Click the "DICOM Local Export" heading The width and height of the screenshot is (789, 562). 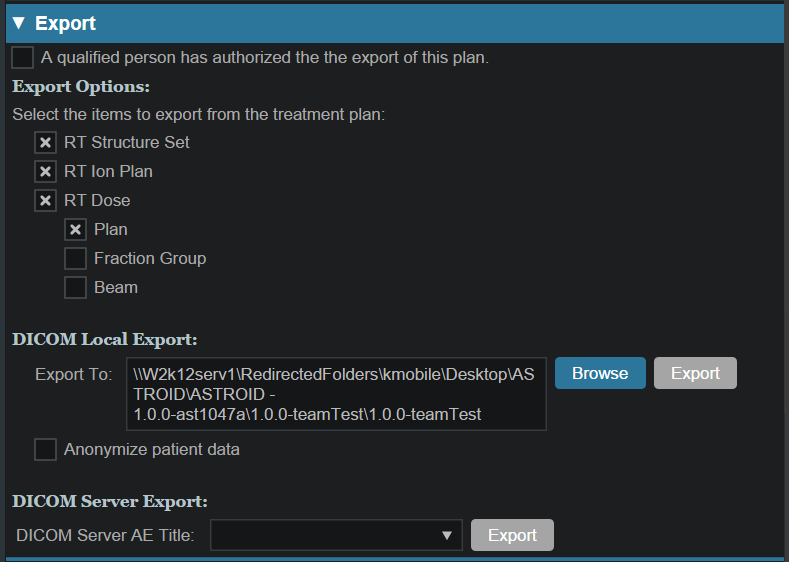(x=105, y=340)
